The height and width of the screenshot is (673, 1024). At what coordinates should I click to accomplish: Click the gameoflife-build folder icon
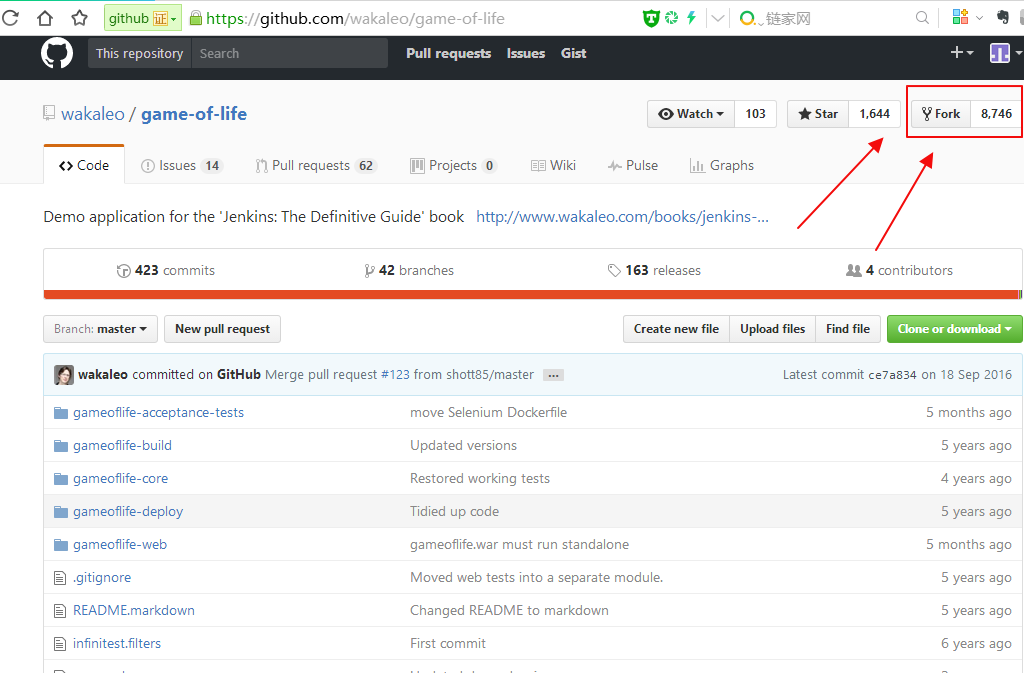coord(61,446)
